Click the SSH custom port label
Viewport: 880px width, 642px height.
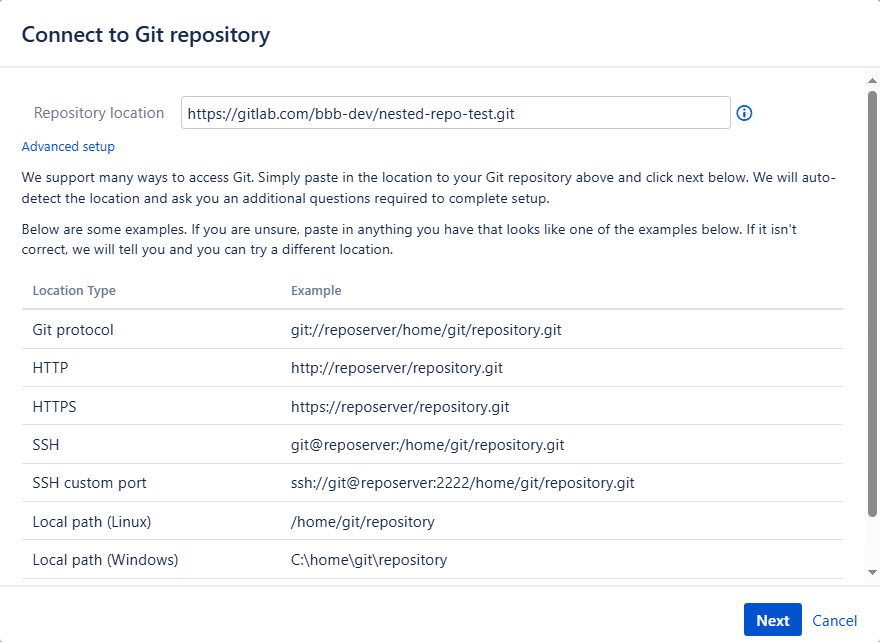click(x=89, y=483)
